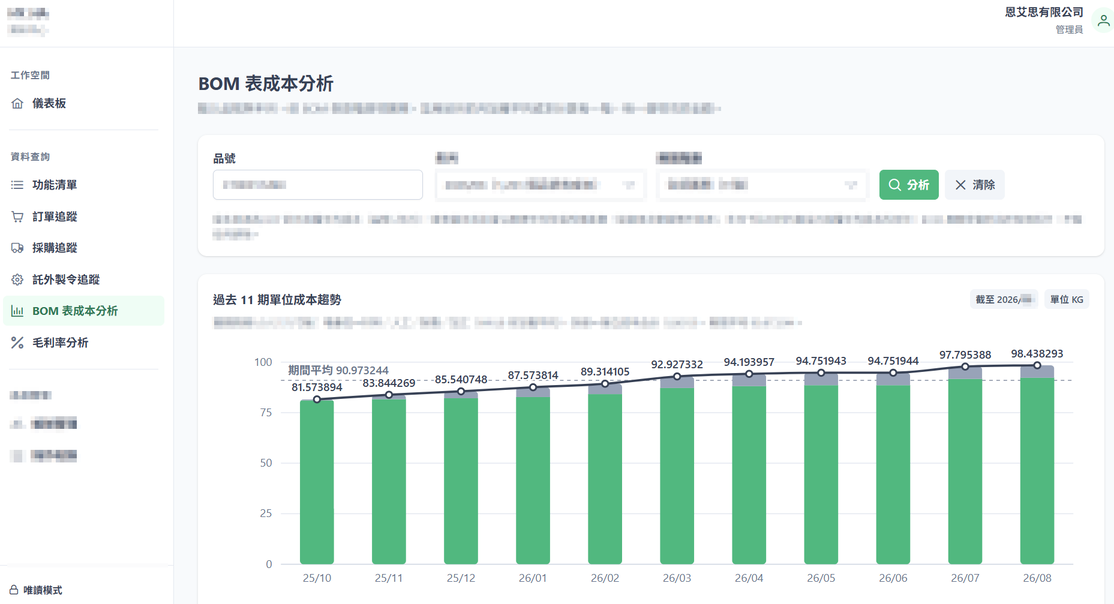Click the 託外製令追蹤 gear icon
This screenshot has width=1114, height=604.
click(x=17, y=280)
